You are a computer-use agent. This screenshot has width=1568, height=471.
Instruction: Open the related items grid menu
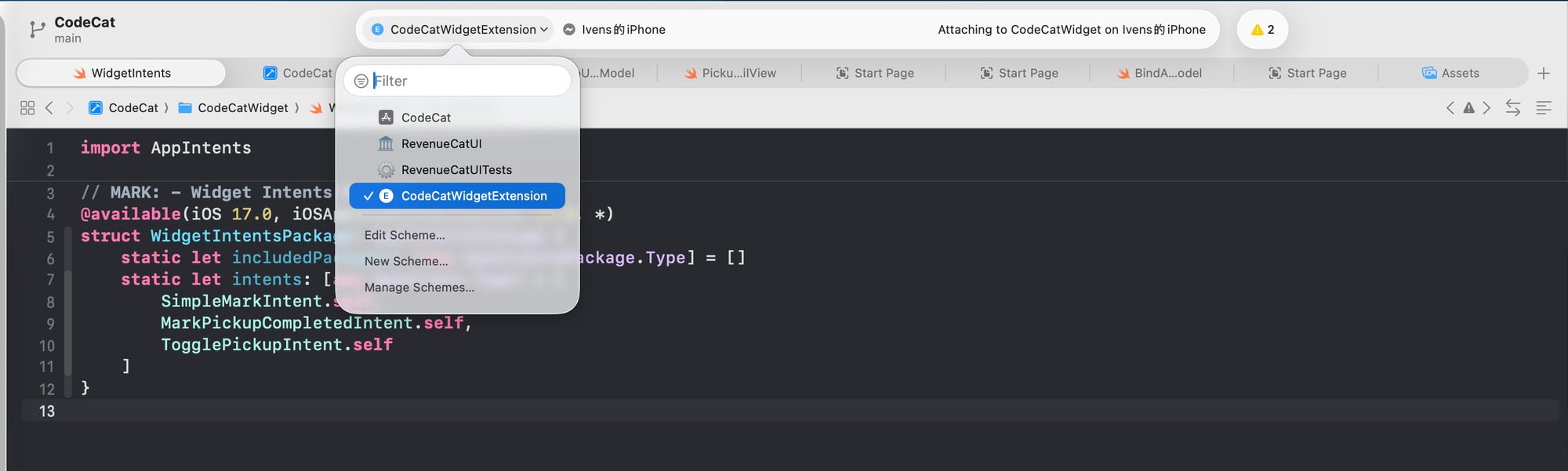click(x=27, y=108)
